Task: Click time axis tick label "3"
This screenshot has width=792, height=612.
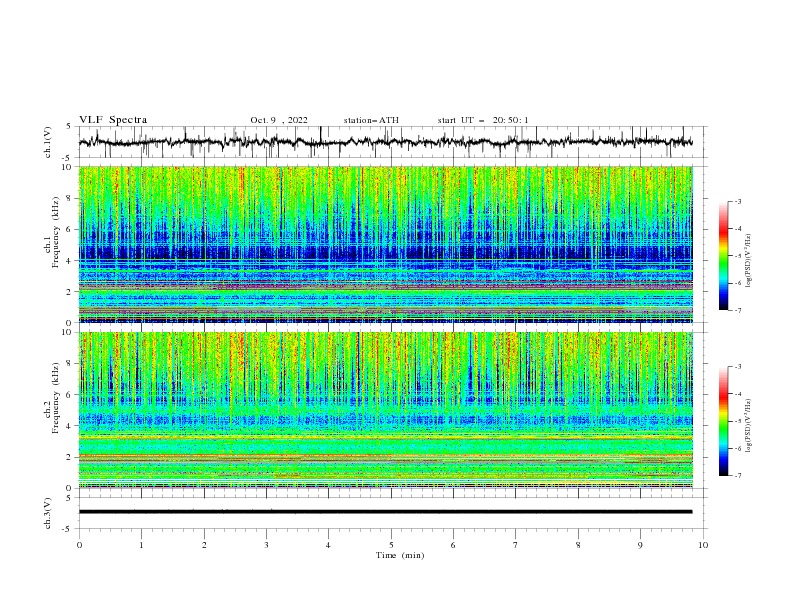Action: click(x=266, y=545)
